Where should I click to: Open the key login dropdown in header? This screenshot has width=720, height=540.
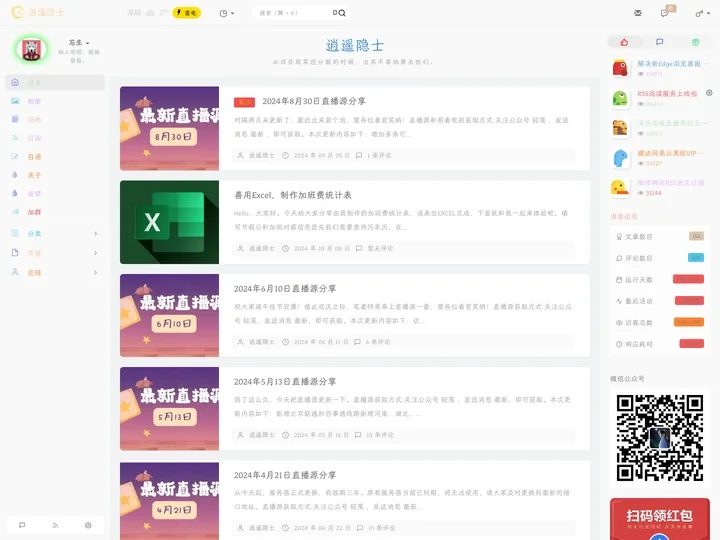702,13
